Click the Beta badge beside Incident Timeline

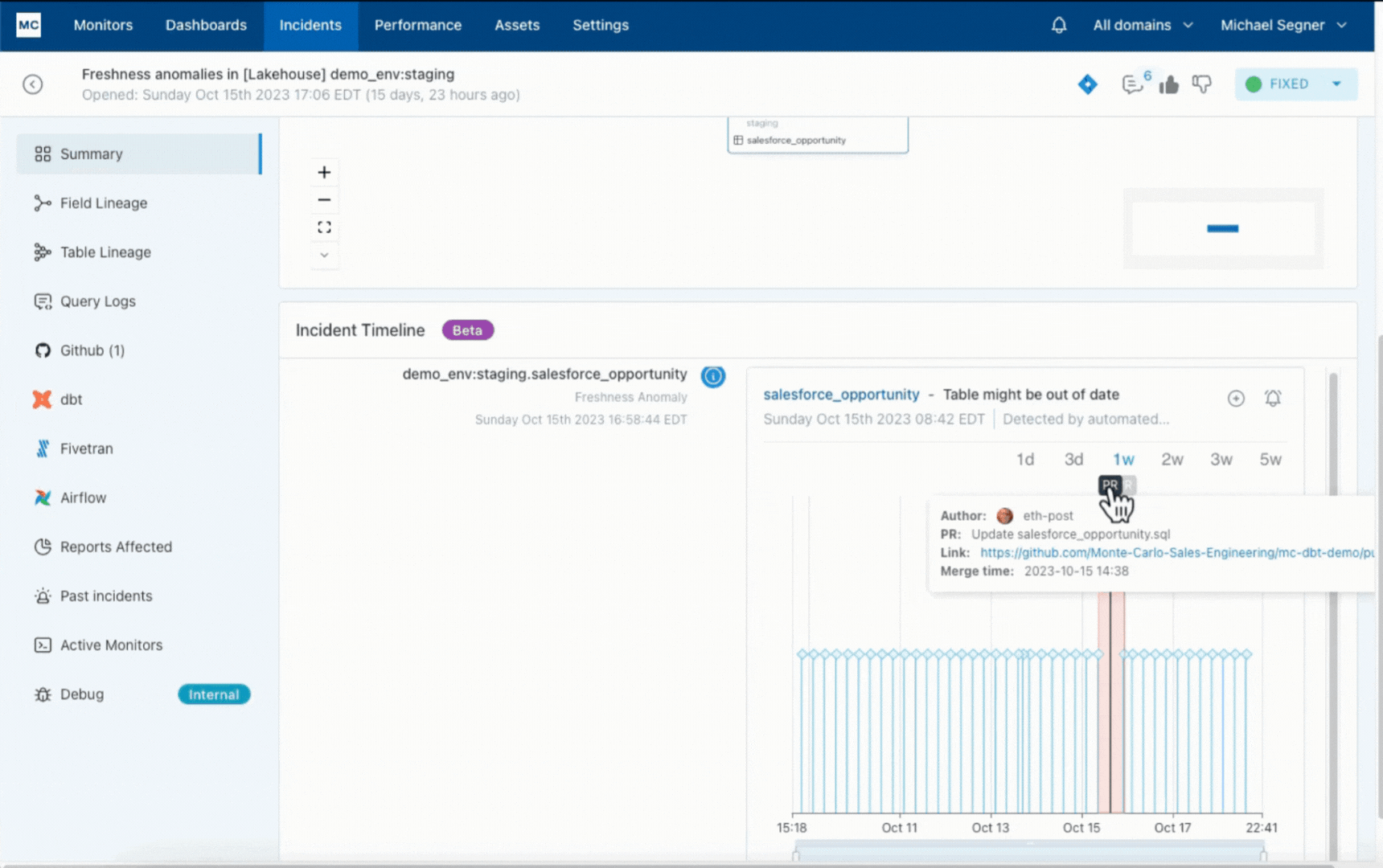[x=467, y=330]
